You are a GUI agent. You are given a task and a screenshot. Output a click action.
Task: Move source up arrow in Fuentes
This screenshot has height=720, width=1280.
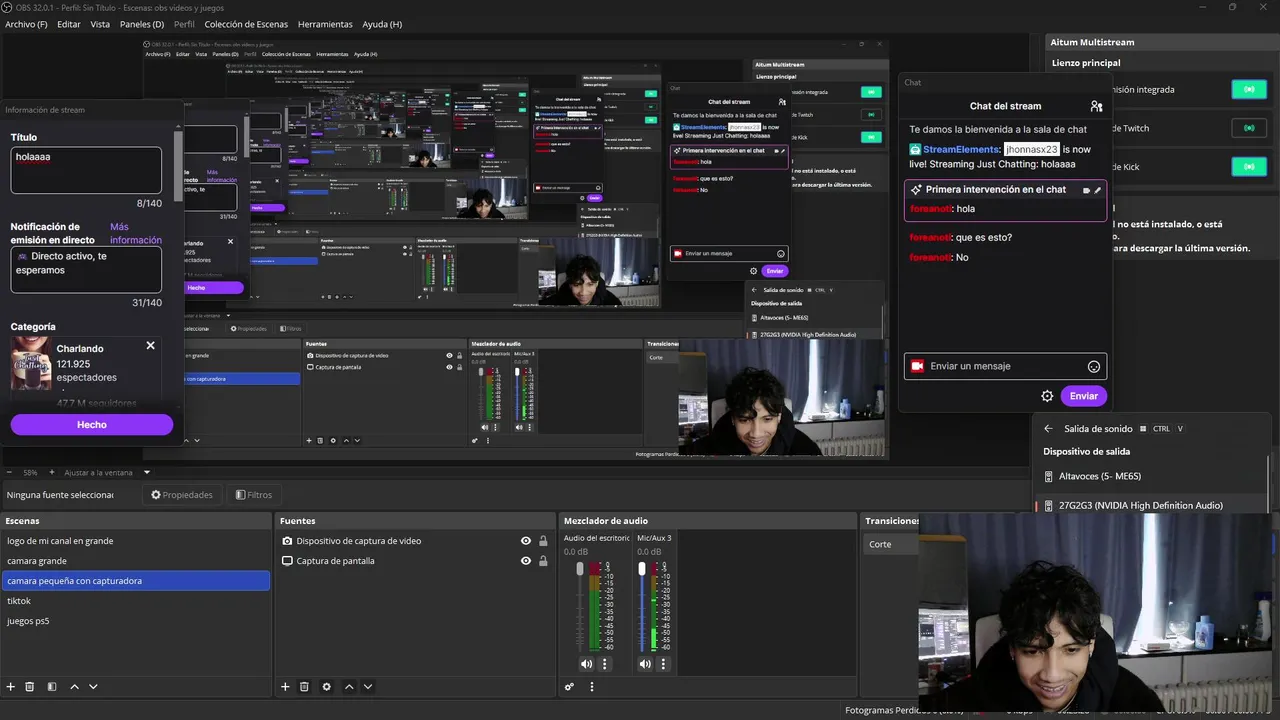coord(349,687)
